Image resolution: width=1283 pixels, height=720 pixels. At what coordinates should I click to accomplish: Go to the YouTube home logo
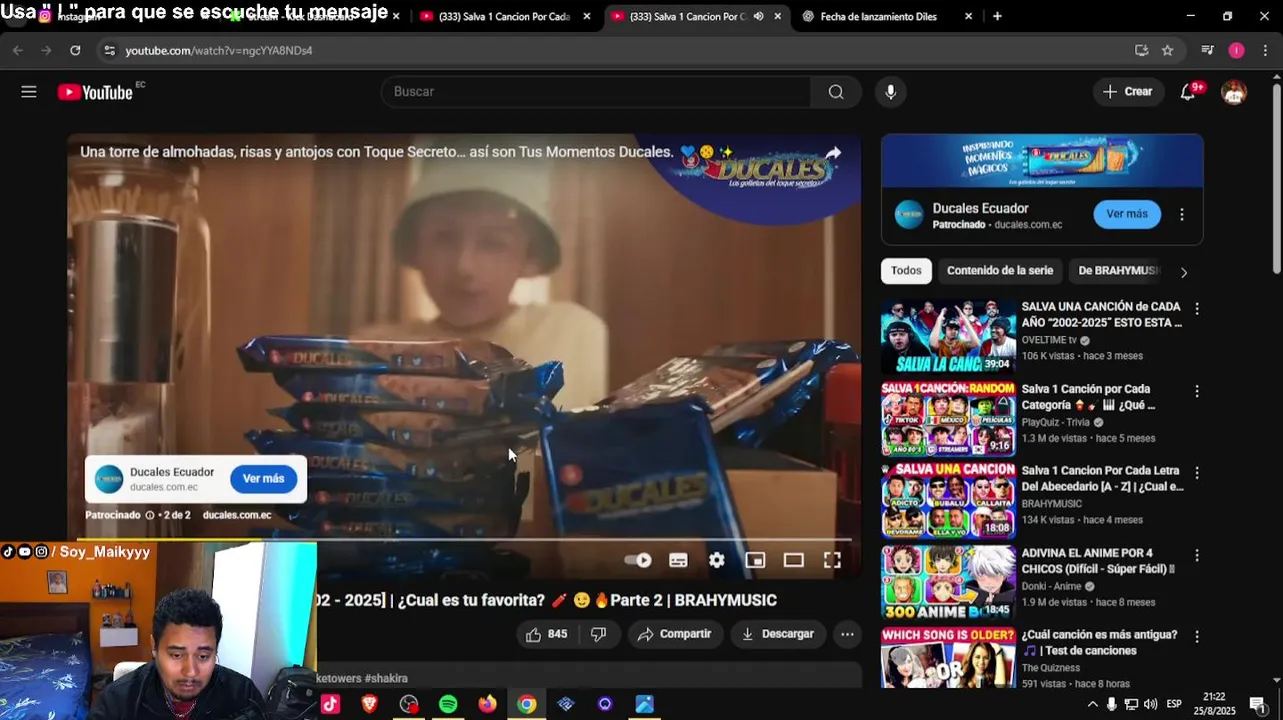(x=95, y=92)
